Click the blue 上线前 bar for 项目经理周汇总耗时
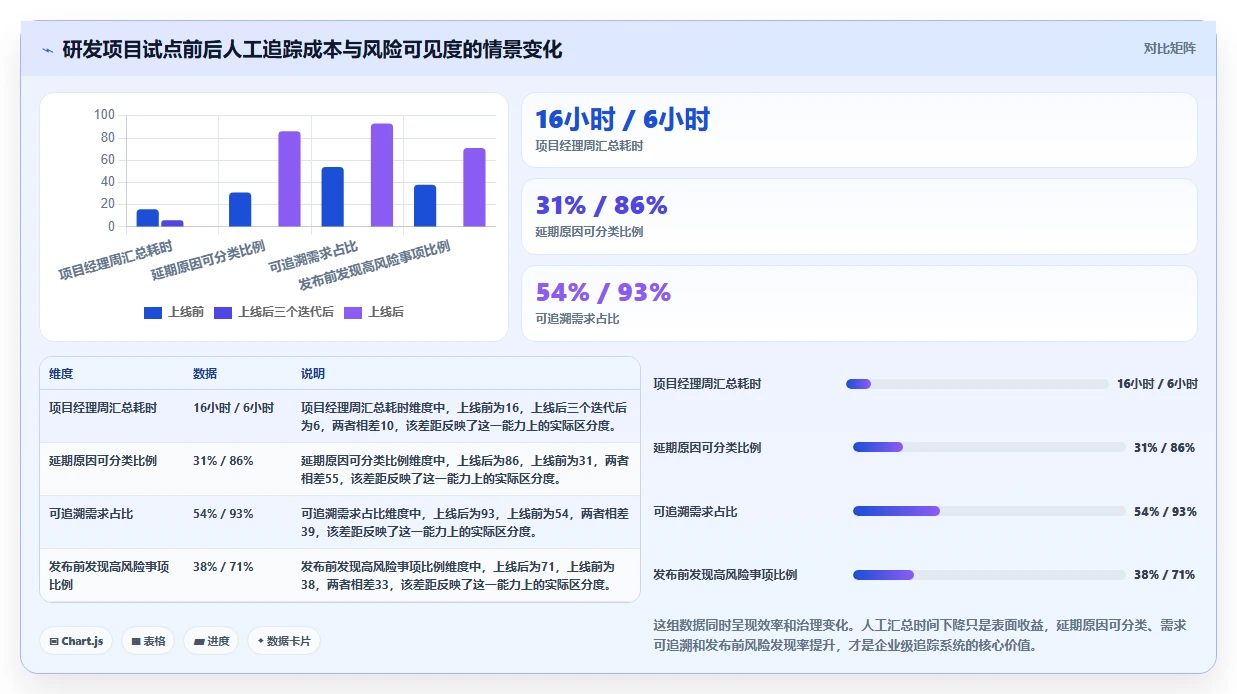The width and height of the screenshot is (1237, 694). pyautogui.click(x=147, y=218)
